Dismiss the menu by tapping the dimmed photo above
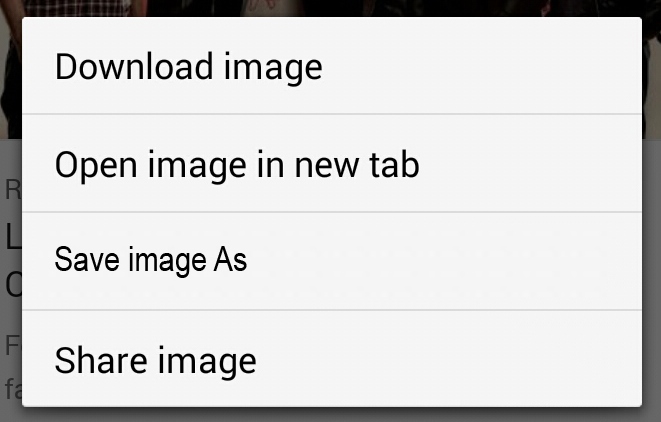 [x=330, y=8]
